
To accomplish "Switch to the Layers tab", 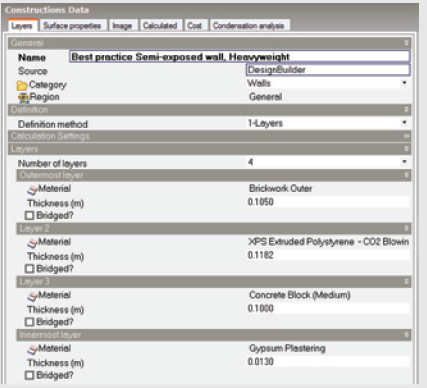I will pyautogui.click(x=22, y=25).
